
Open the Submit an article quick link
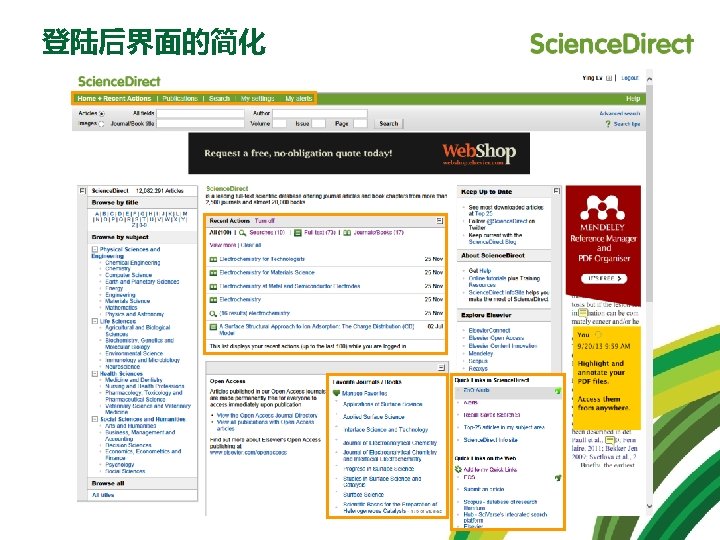(484, 489)
